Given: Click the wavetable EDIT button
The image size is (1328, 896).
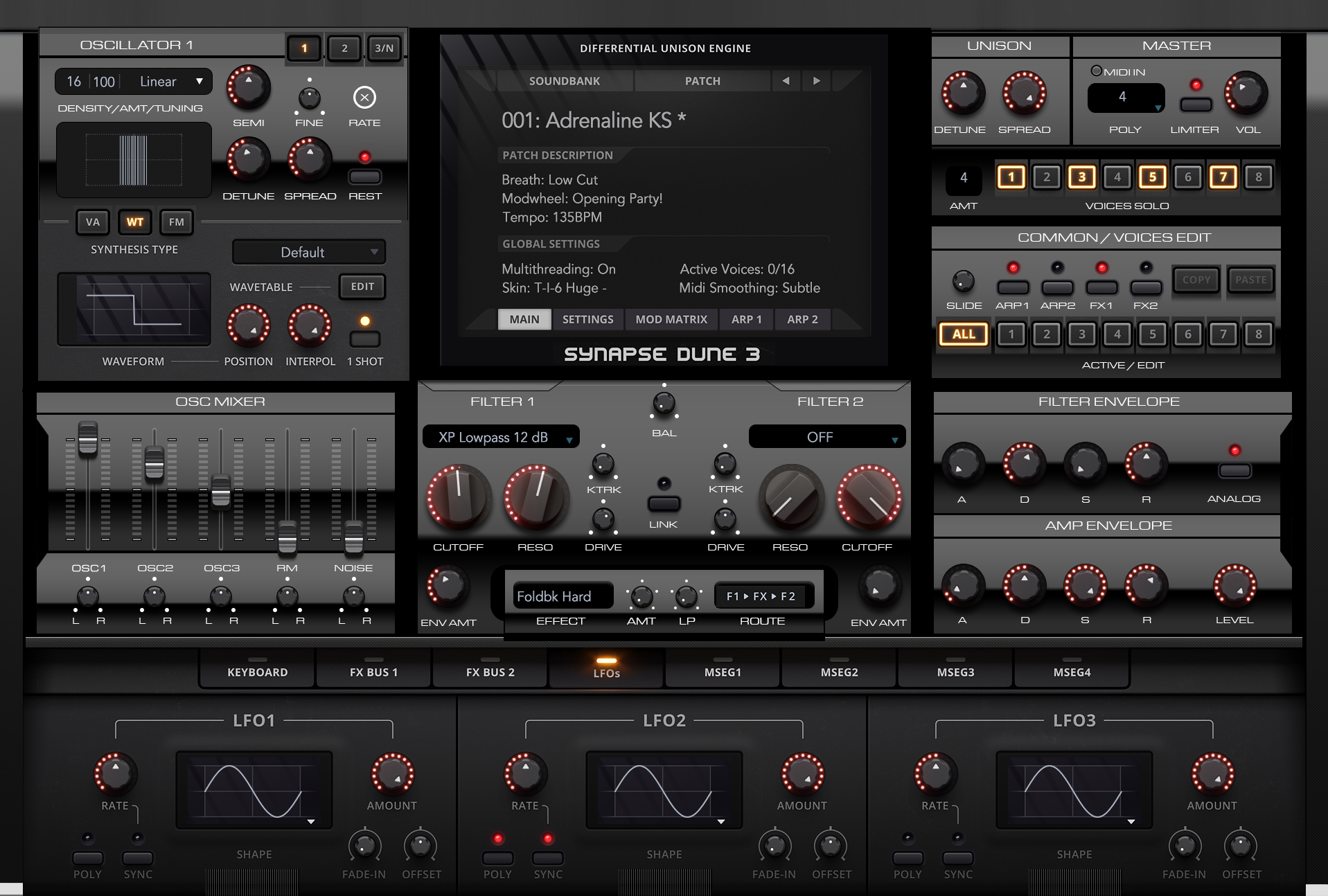Looking at the screenshot, I should 362,287.
